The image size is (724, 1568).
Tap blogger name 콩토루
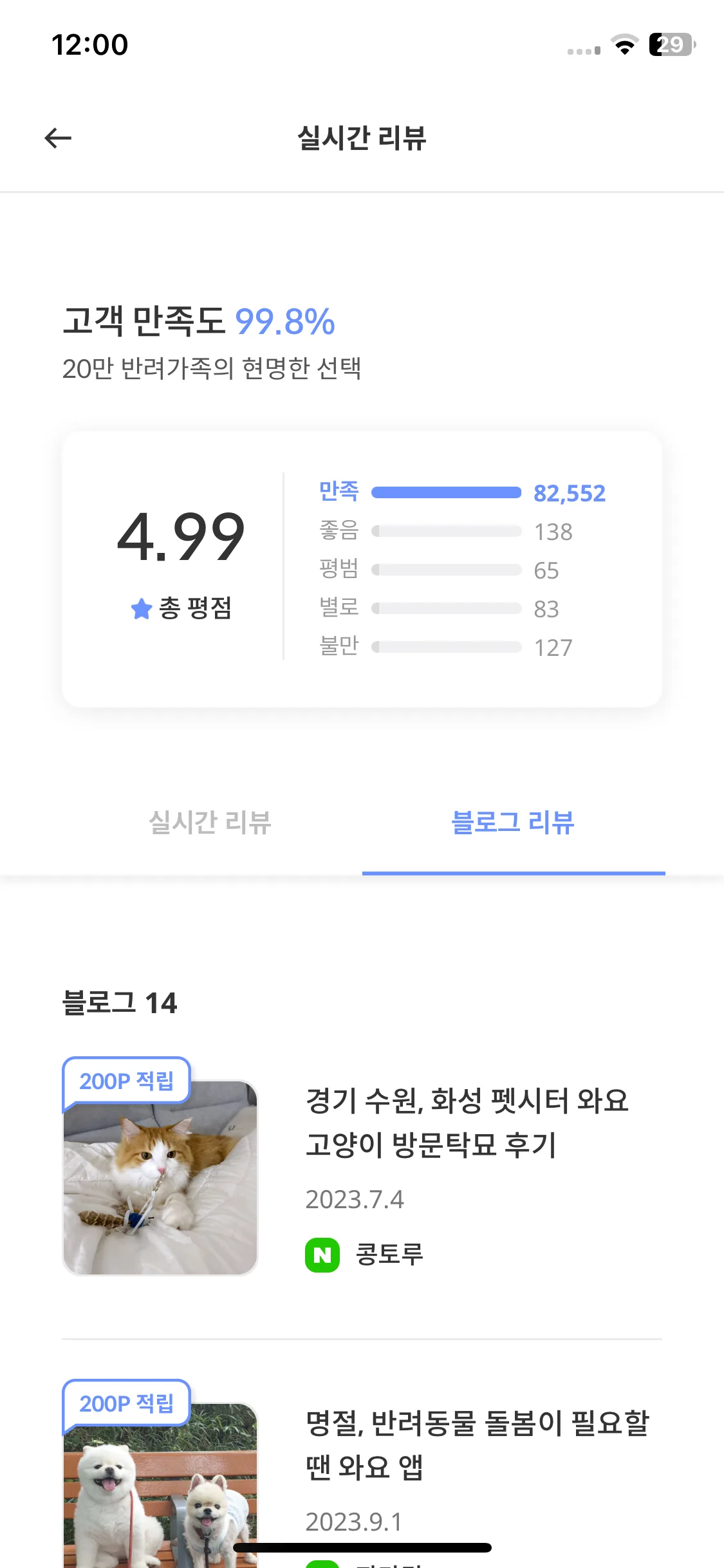(x=389, y=1255)
